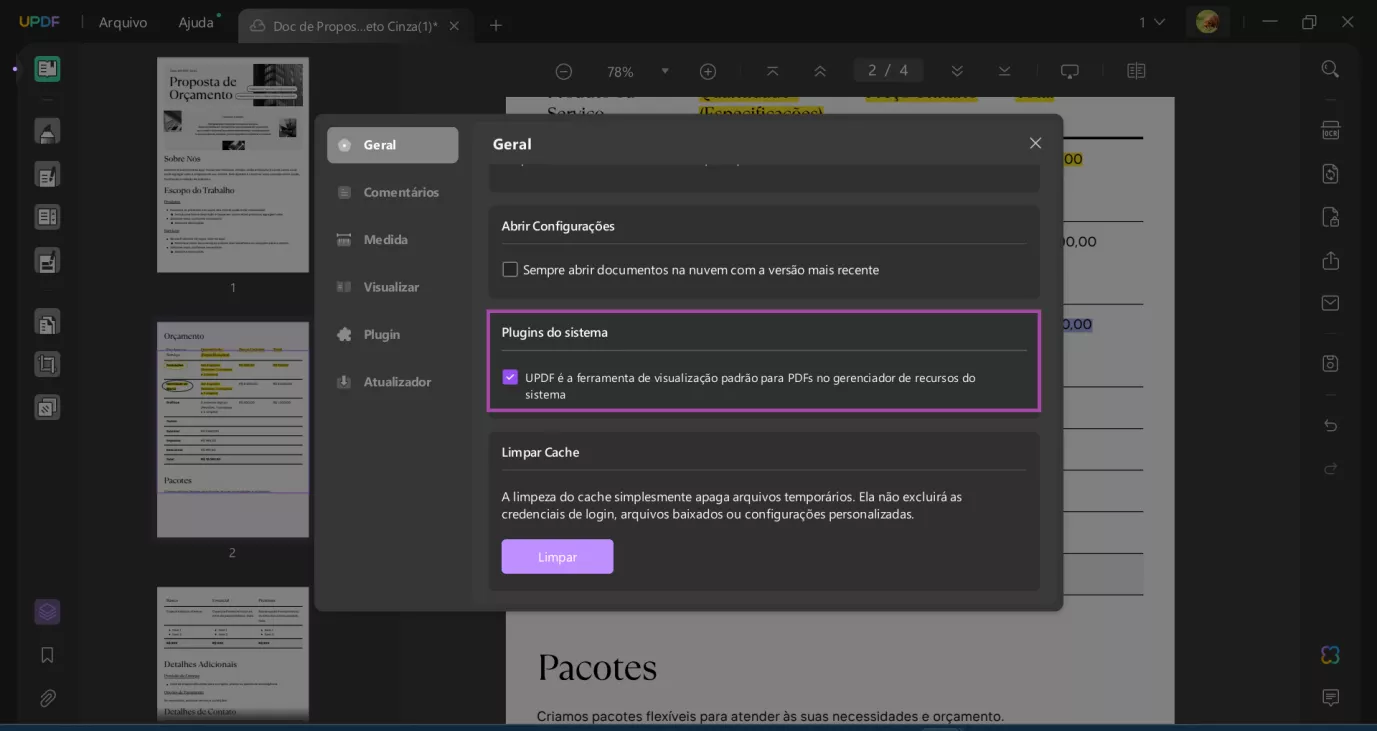Open the Edit PDF tool in sidebar
The image size is (1377, 731).
point(47,175)
